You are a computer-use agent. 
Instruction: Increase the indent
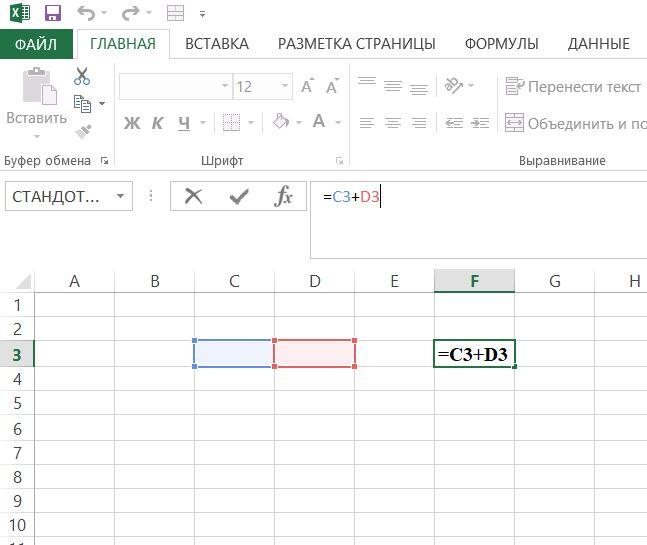coord(480,123)
